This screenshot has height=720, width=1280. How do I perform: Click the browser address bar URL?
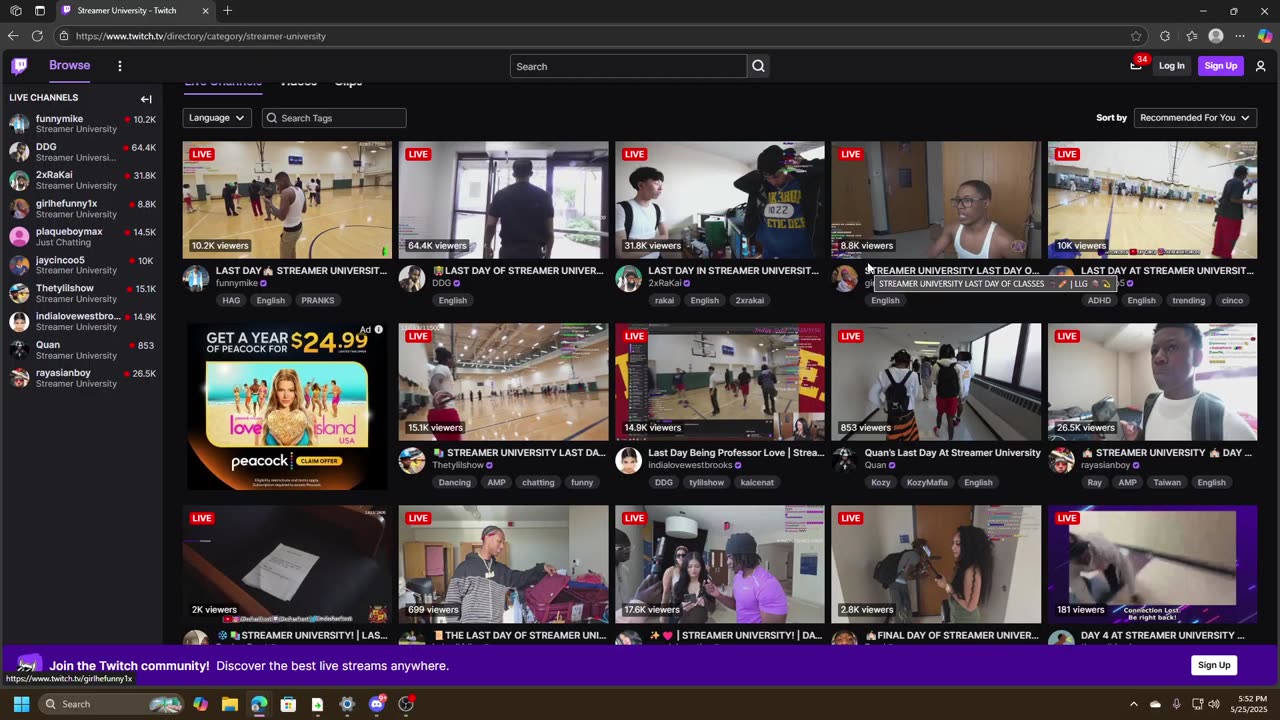[x=200, y=36]
